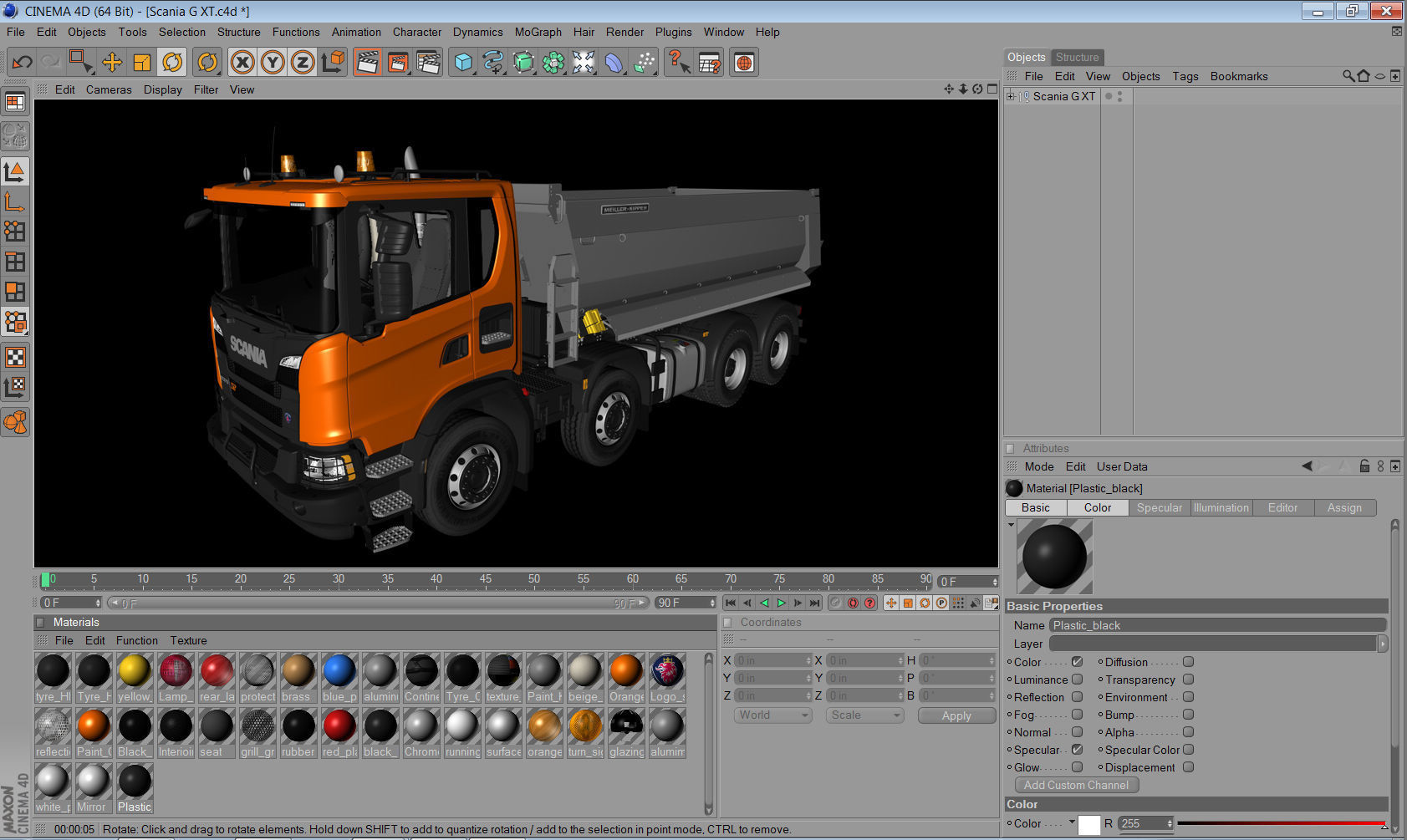The height and width of the screenshot is (840, 1407).
Task: Click the Spline curve tool icon
Action: (x=493, y=62)
